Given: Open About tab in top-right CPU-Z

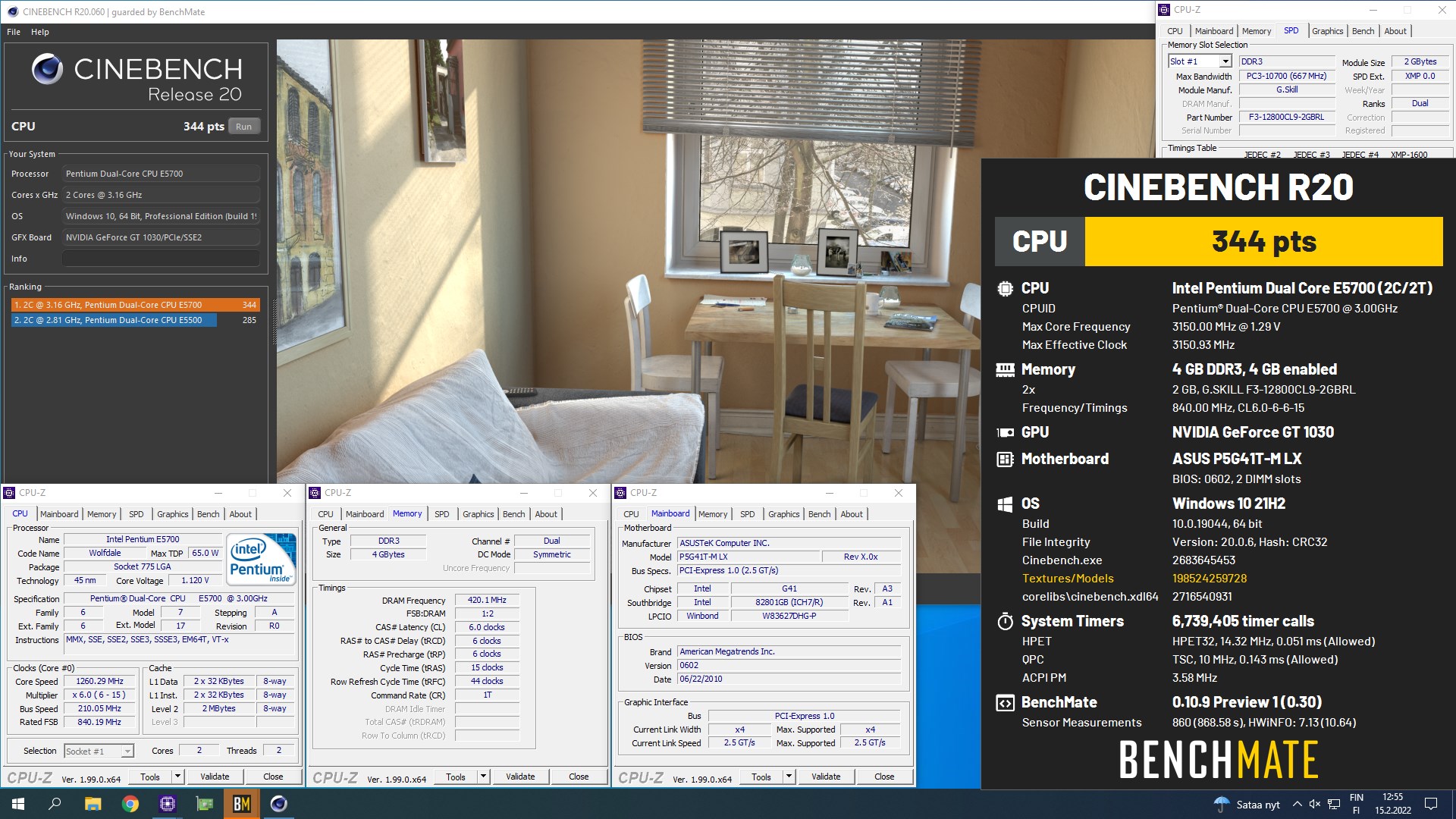Looking at the screenshot, I should pyautogui.click(x=1395, y=31).
